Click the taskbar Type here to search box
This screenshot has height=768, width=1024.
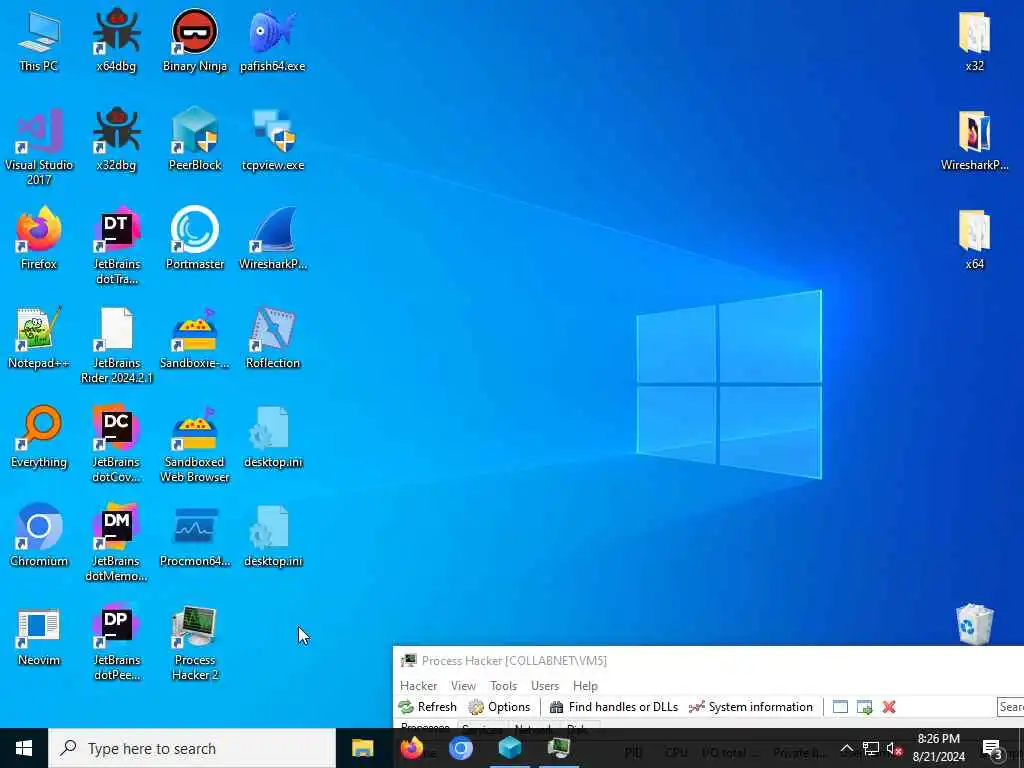(x=192, y=748)
